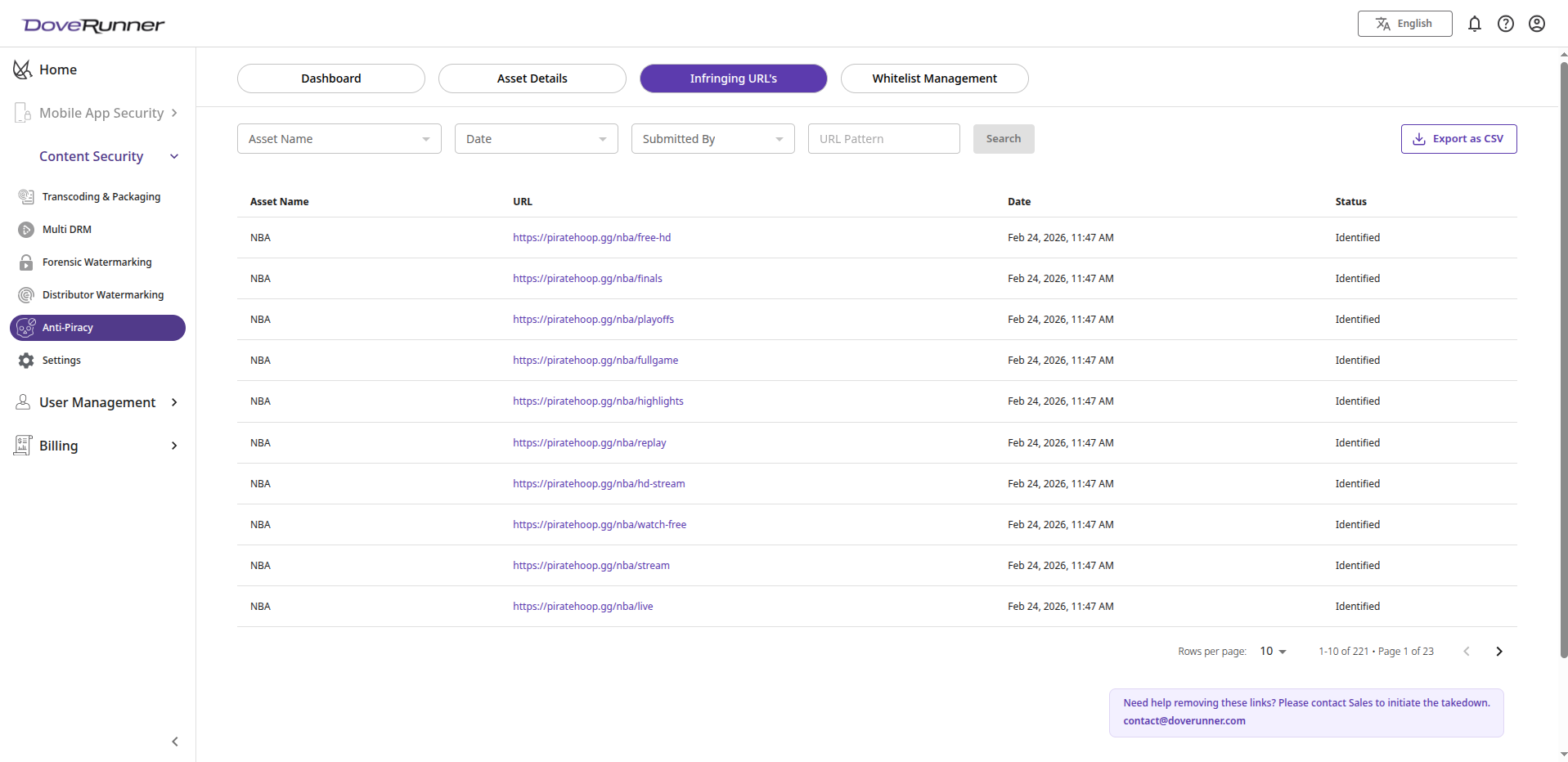1568x762 pixels.
Task: Open the piratehoop nba/playoffs link
Action: (x=594, y=320)
